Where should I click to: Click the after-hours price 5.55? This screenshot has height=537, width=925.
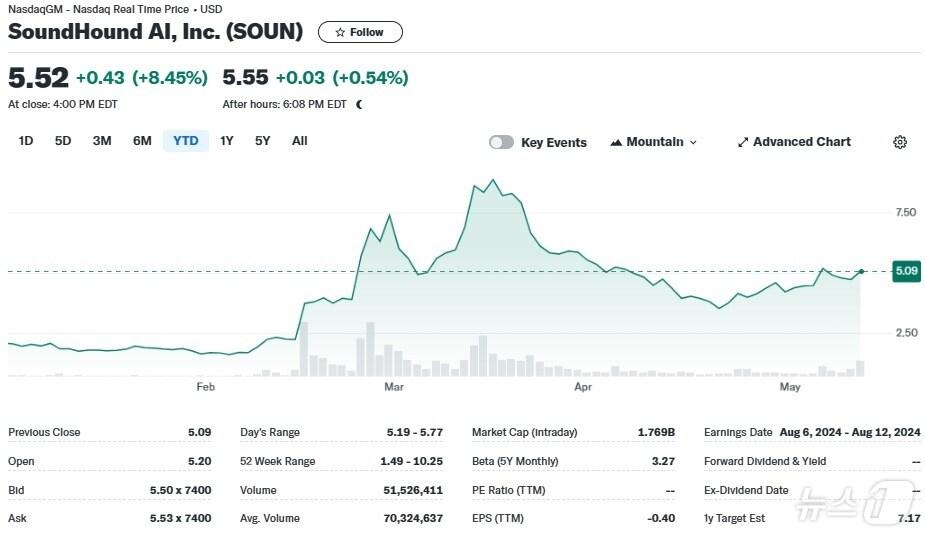(x=245, y=77)
